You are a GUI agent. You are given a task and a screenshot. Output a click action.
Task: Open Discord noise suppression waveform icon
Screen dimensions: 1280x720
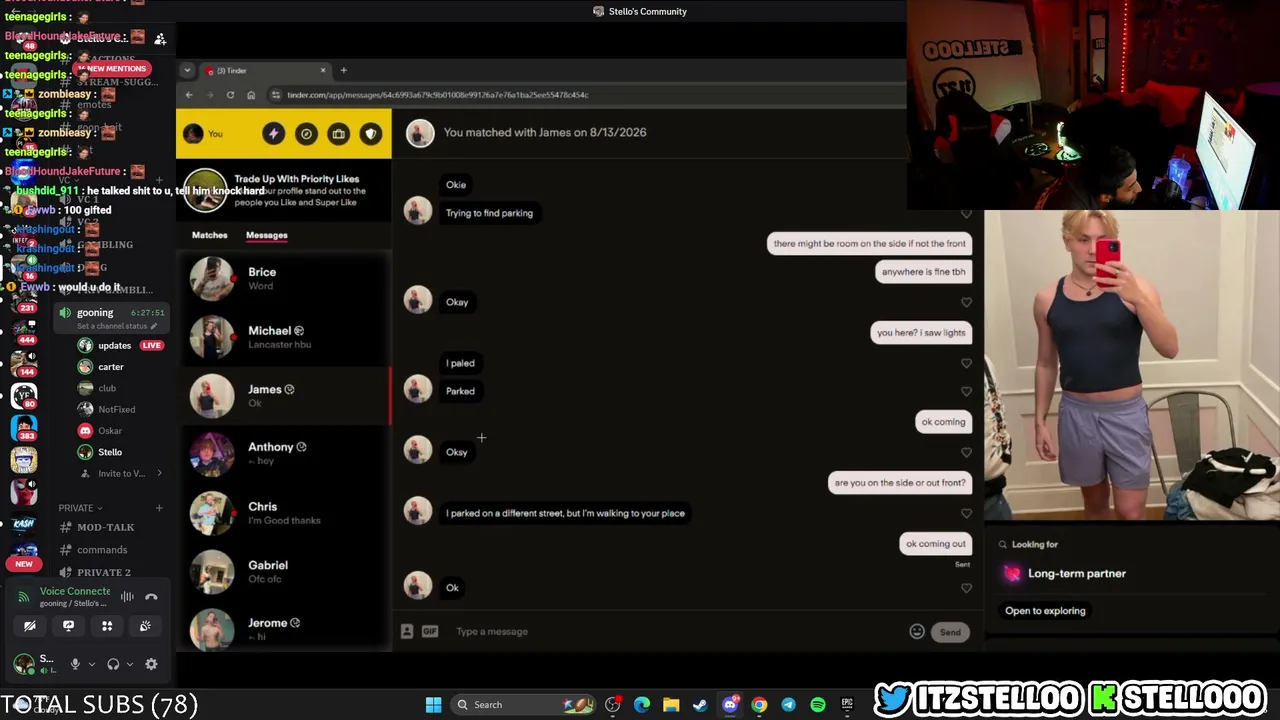(x=127, y=597)
